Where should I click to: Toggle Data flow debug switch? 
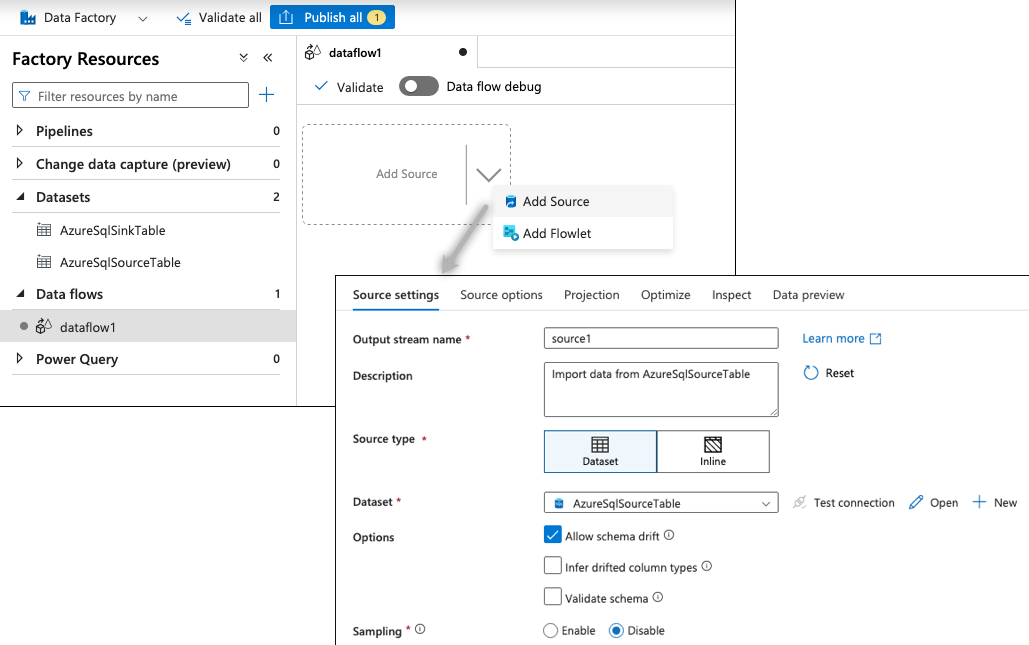tap(418, 86)
